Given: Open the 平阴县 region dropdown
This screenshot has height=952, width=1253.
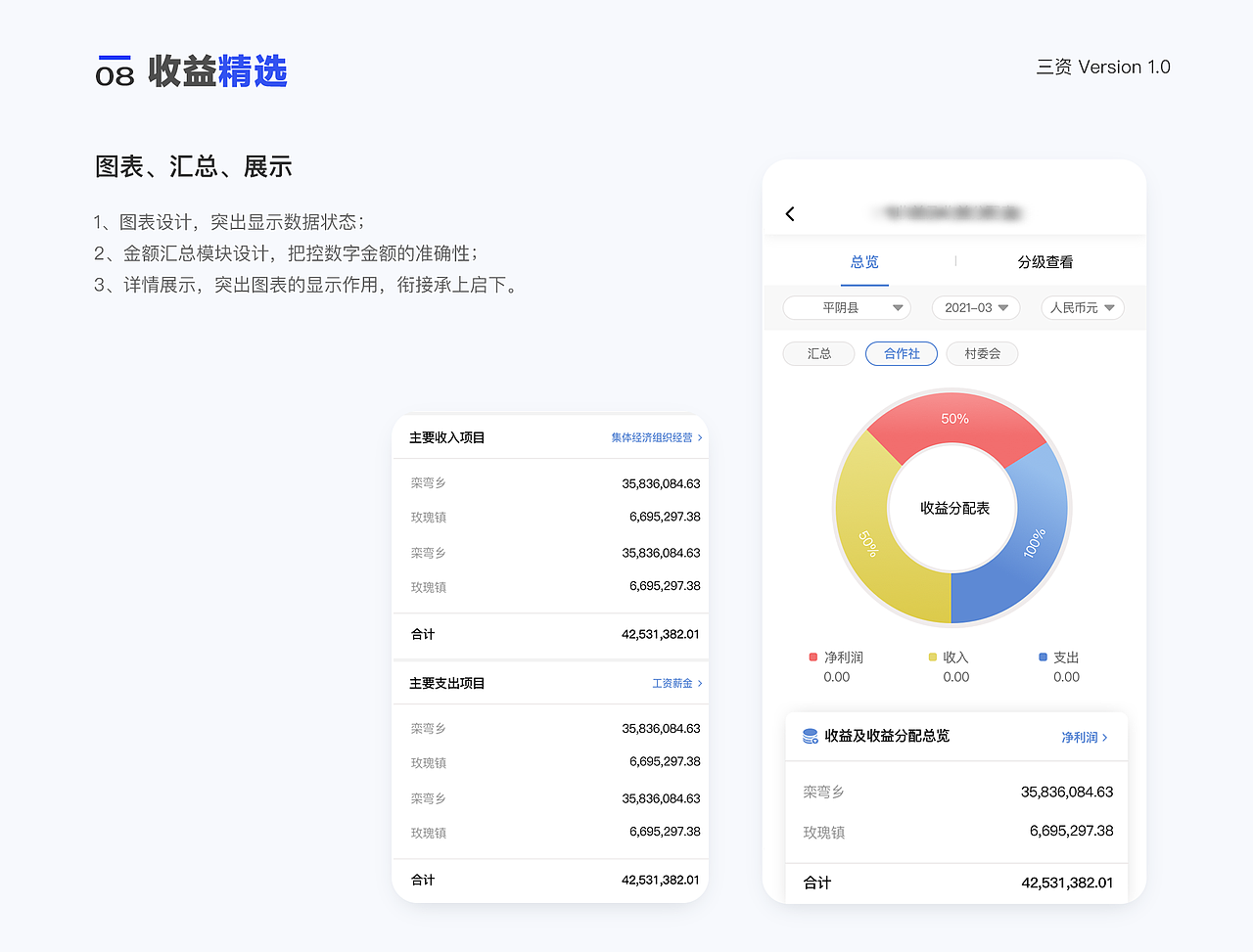Looking at the screenshot, I should coord(847,307).
